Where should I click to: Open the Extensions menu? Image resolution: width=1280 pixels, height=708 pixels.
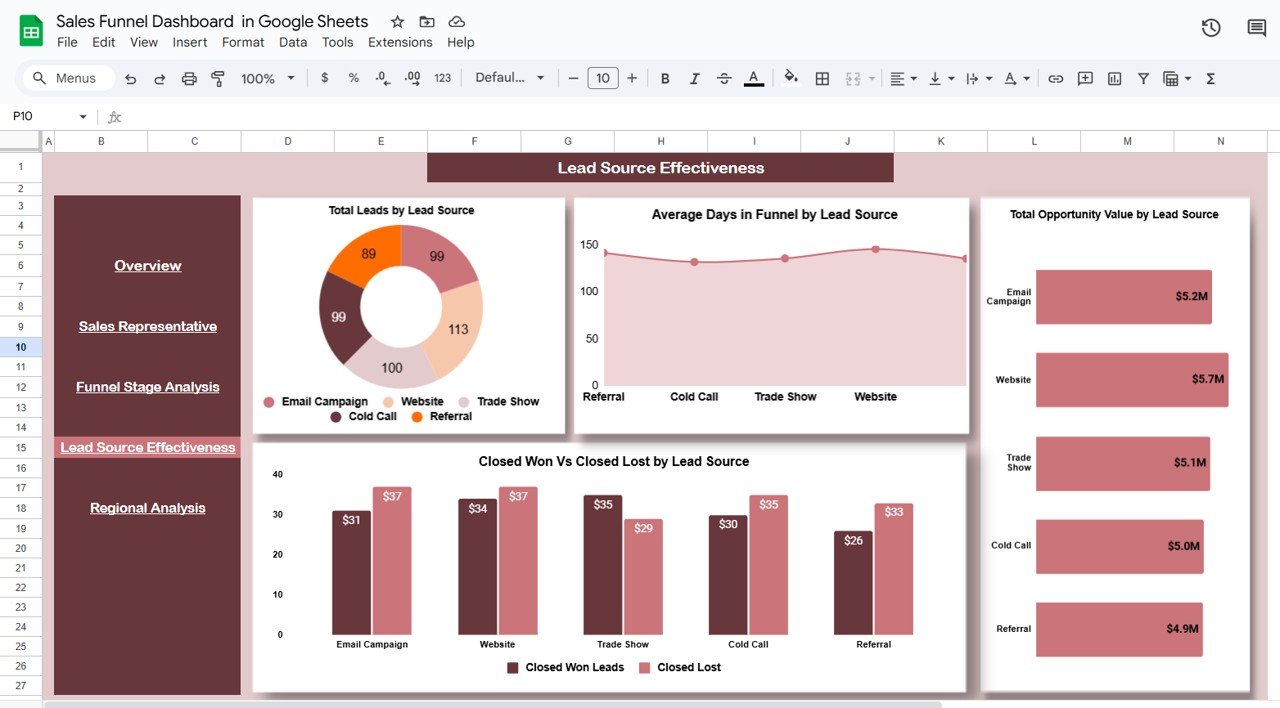(400, 42)
